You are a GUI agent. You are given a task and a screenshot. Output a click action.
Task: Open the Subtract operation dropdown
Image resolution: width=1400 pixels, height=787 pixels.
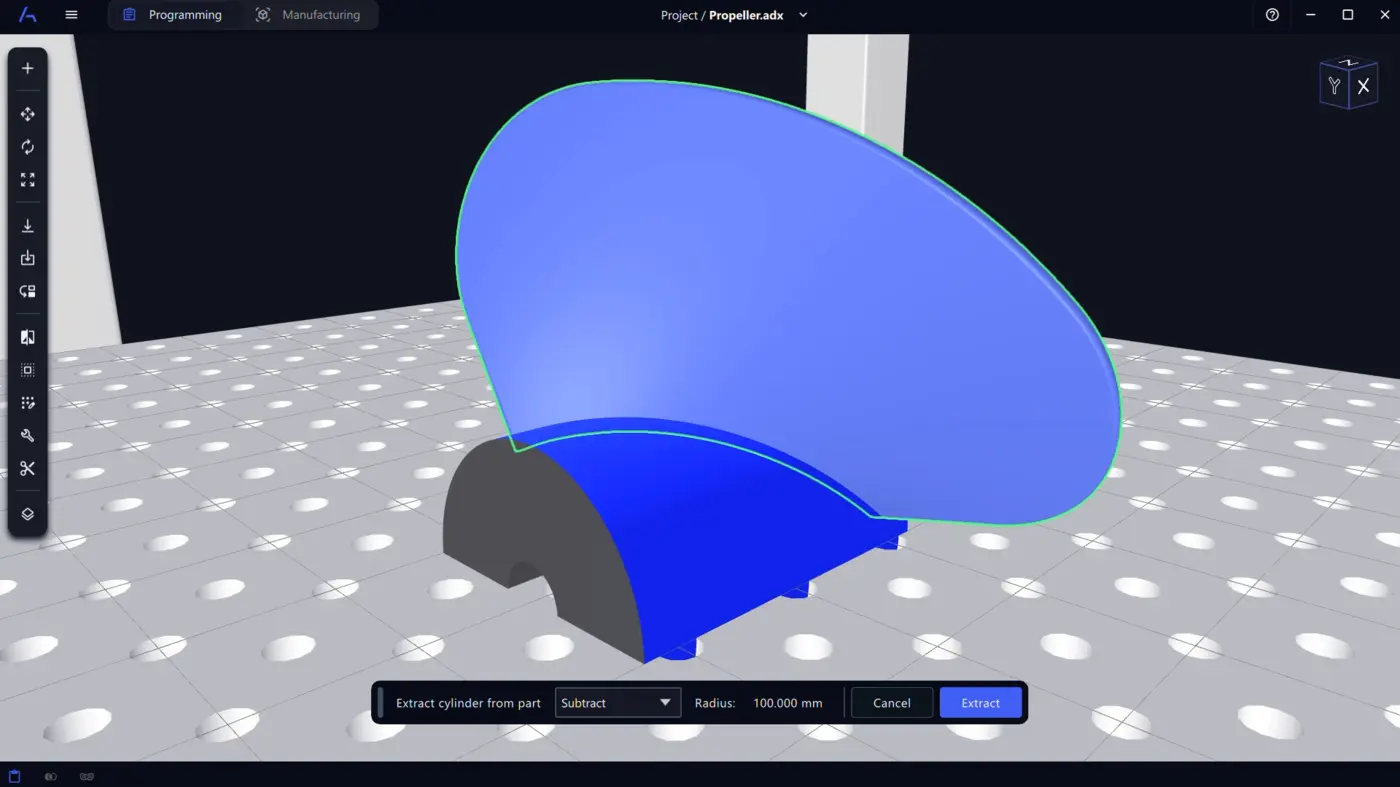click(617, 703)
